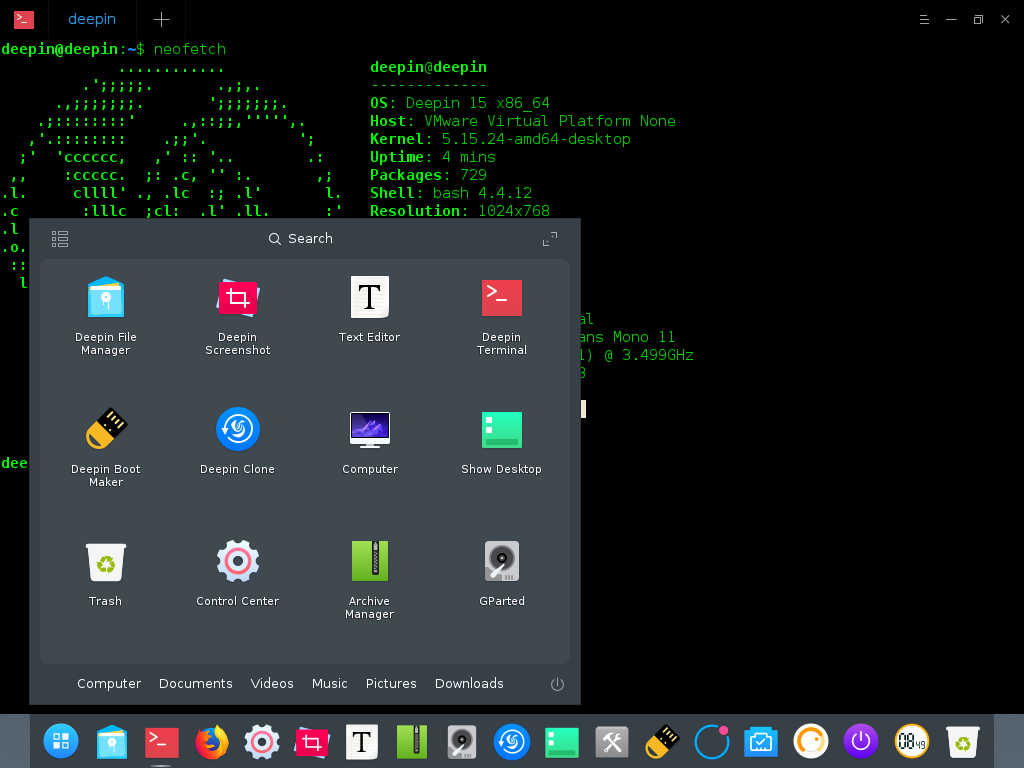Open hammer and wrench tools icon in dock
The width and height of the screenshot is (1024, 768).
tap(612, 742)
